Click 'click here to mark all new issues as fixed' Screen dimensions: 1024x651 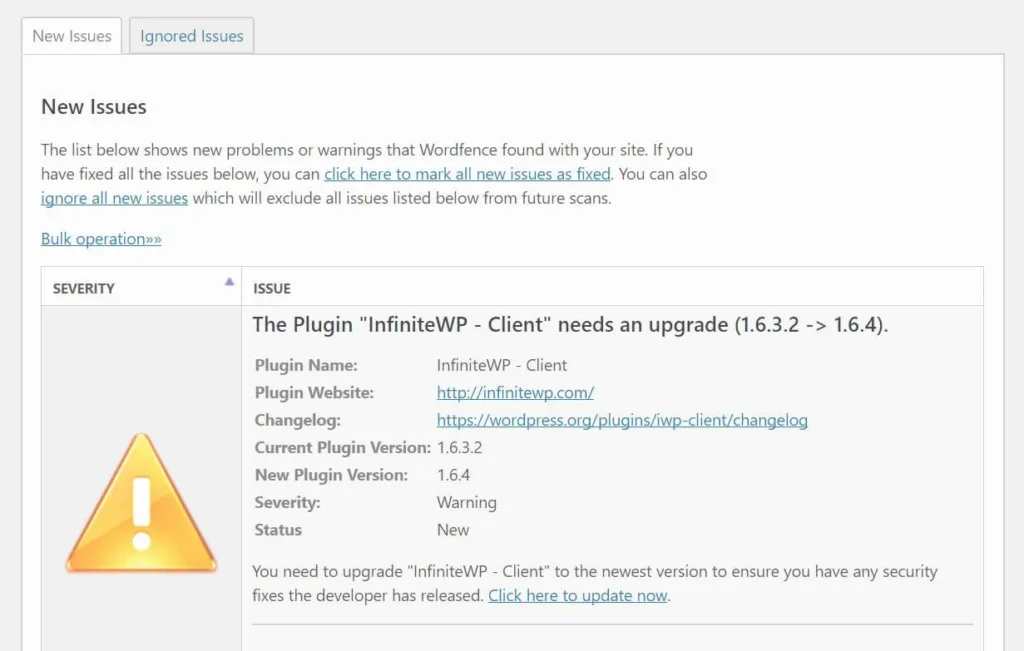tap(466, 173)
